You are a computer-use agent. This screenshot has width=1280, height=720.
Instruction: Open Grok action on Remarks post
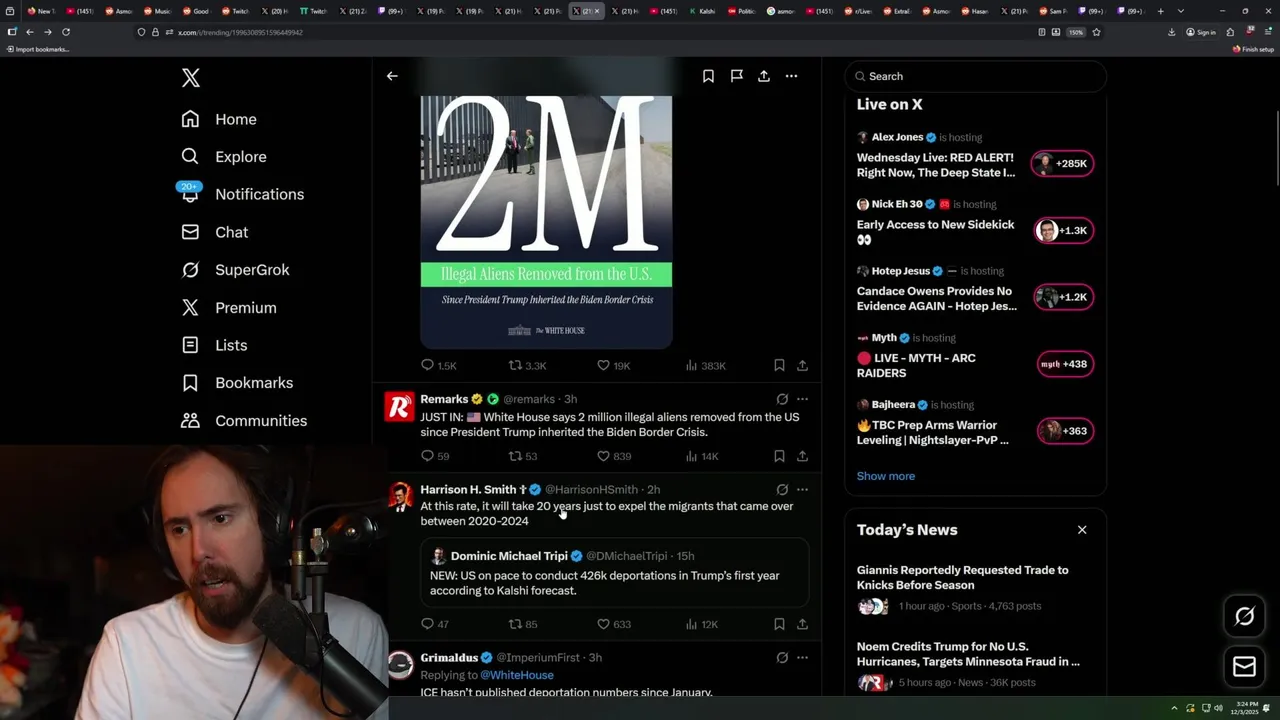coord(782,399)
